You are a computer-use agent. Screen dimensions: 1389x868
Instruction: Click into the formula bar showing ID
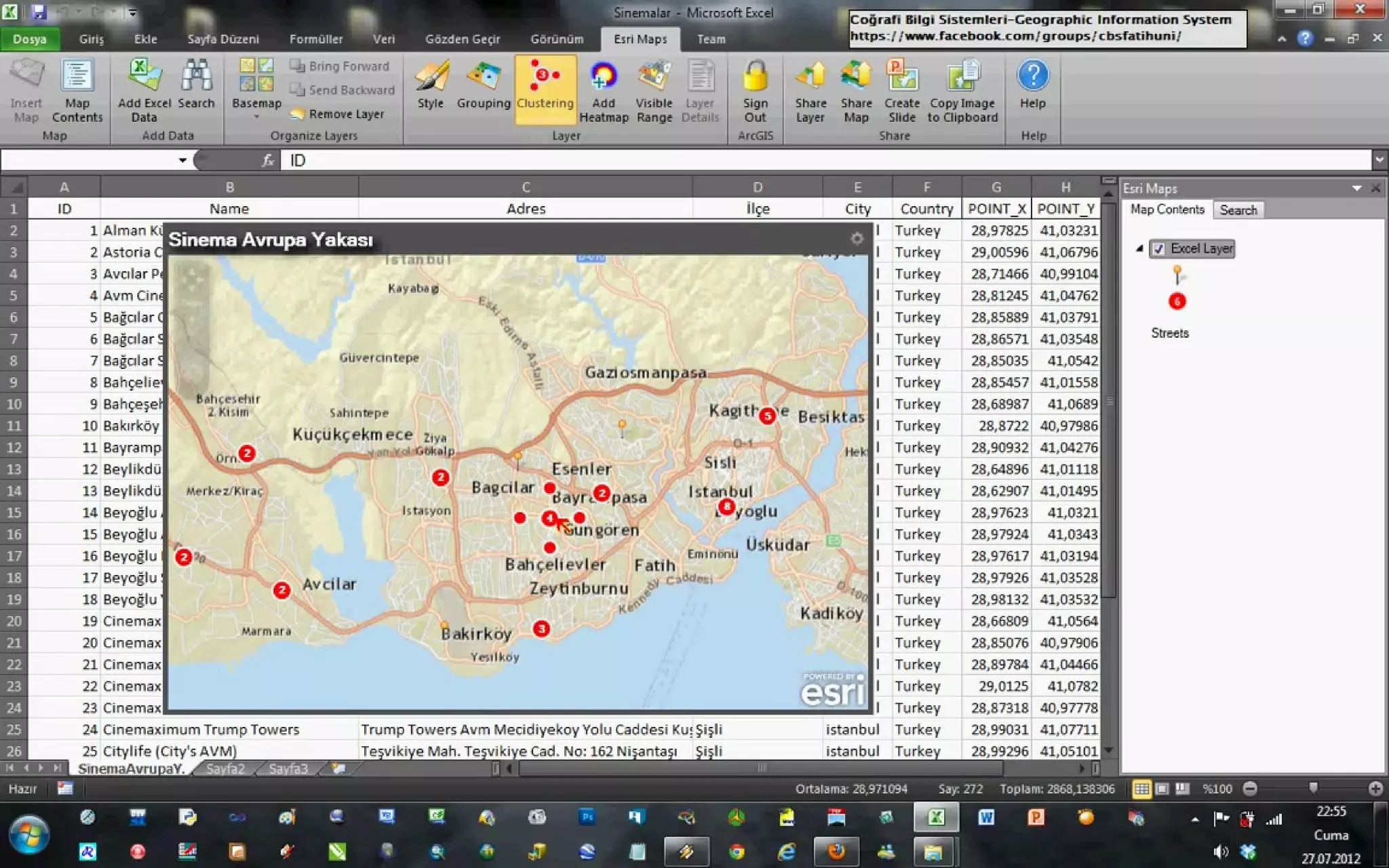(x=826, y=161)
